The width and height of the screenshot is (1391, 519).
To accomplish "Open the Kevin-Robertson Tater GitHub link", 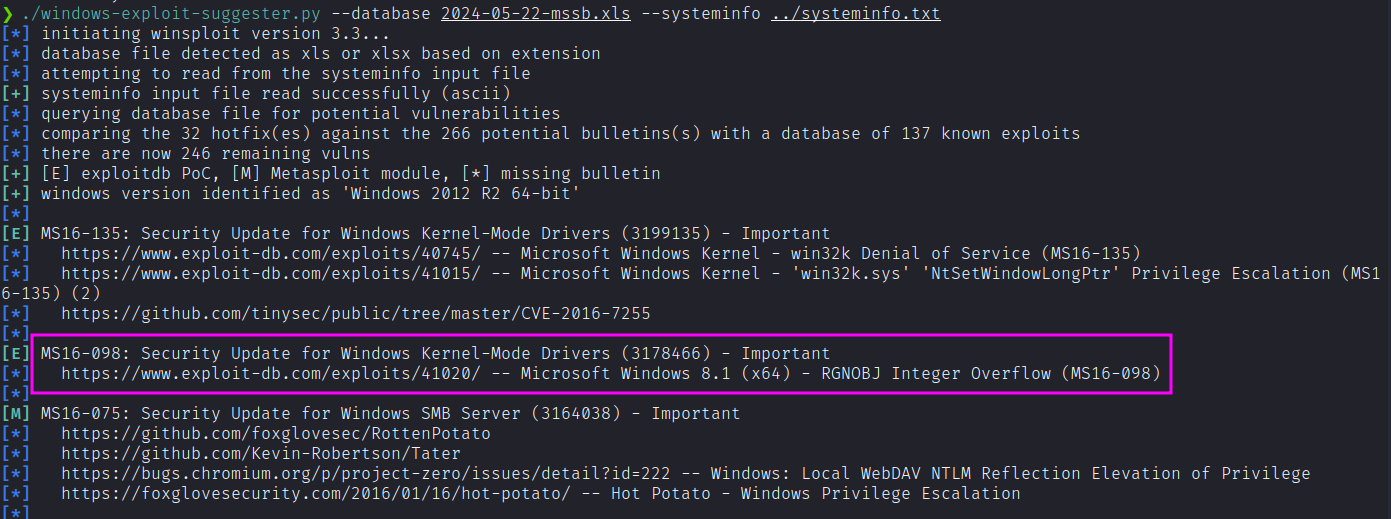I will 260,453.
